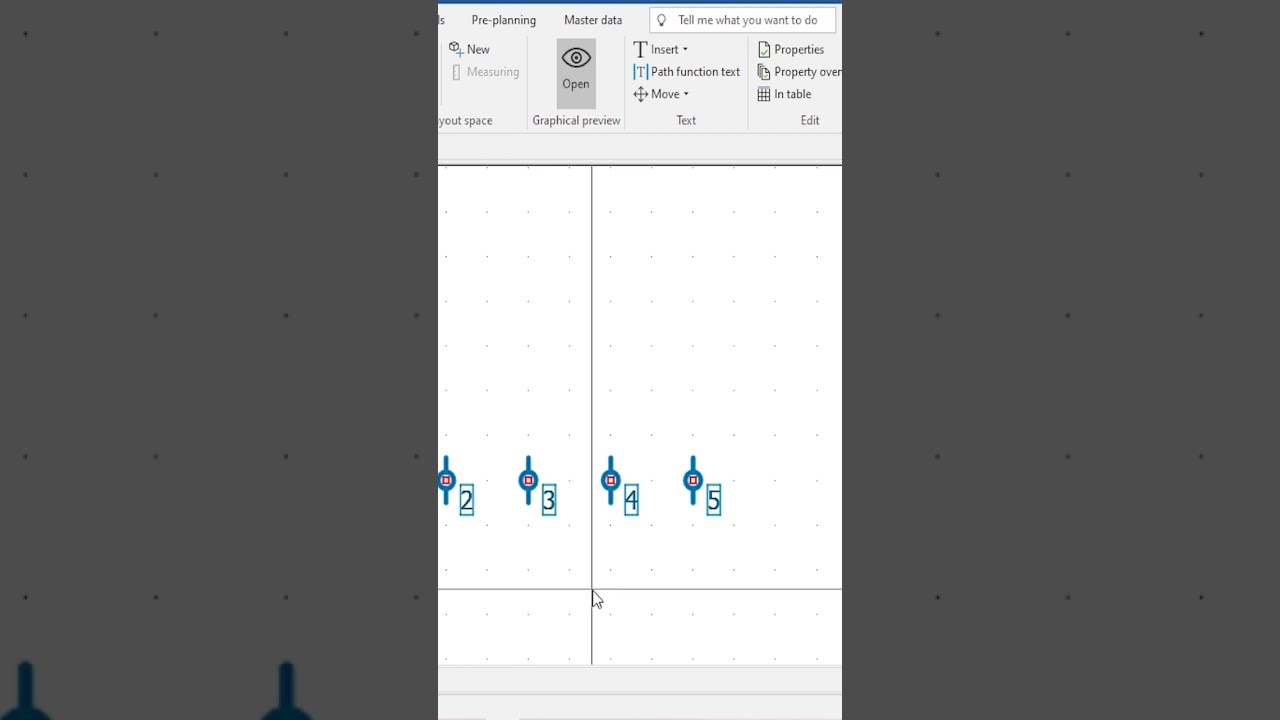Image resolution: width=1280 pixels, height=720 pixels.
Task: Select the terminal label text 2
Action: pyautogui.click(x=466, y=500)
